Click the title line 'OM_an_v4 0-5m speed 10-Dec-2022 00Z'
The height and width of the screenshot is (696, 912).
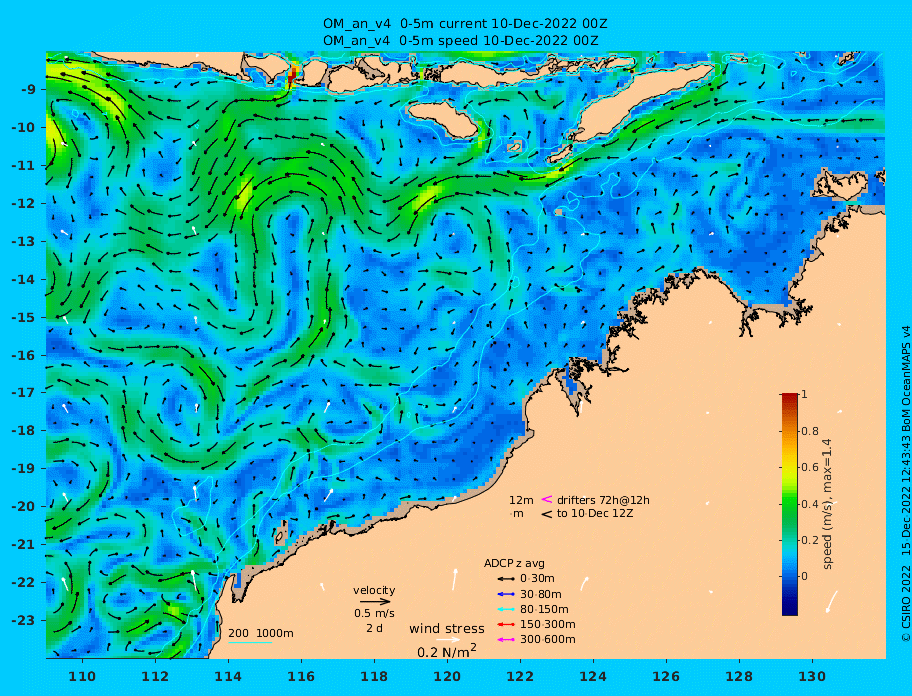coord(461,41)
